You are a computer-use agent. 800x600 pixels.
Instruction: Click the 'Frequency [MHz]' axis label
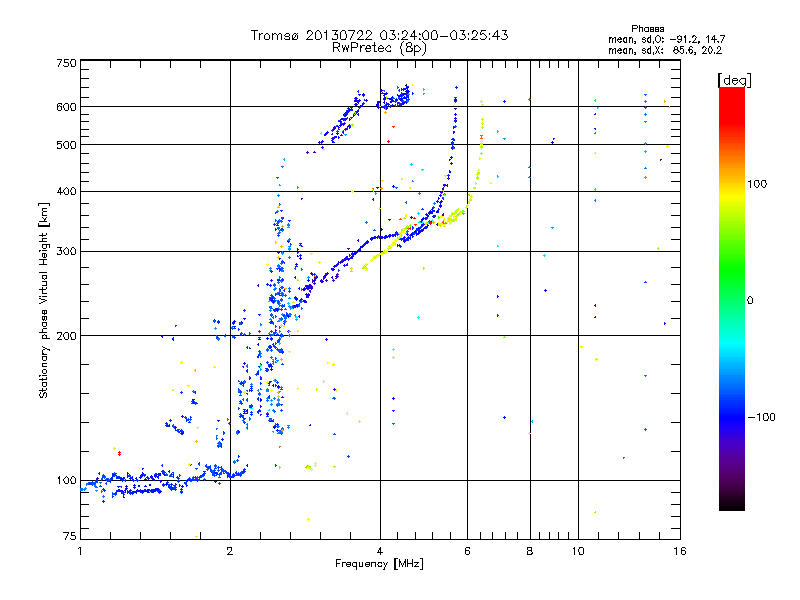click(379, 564)
